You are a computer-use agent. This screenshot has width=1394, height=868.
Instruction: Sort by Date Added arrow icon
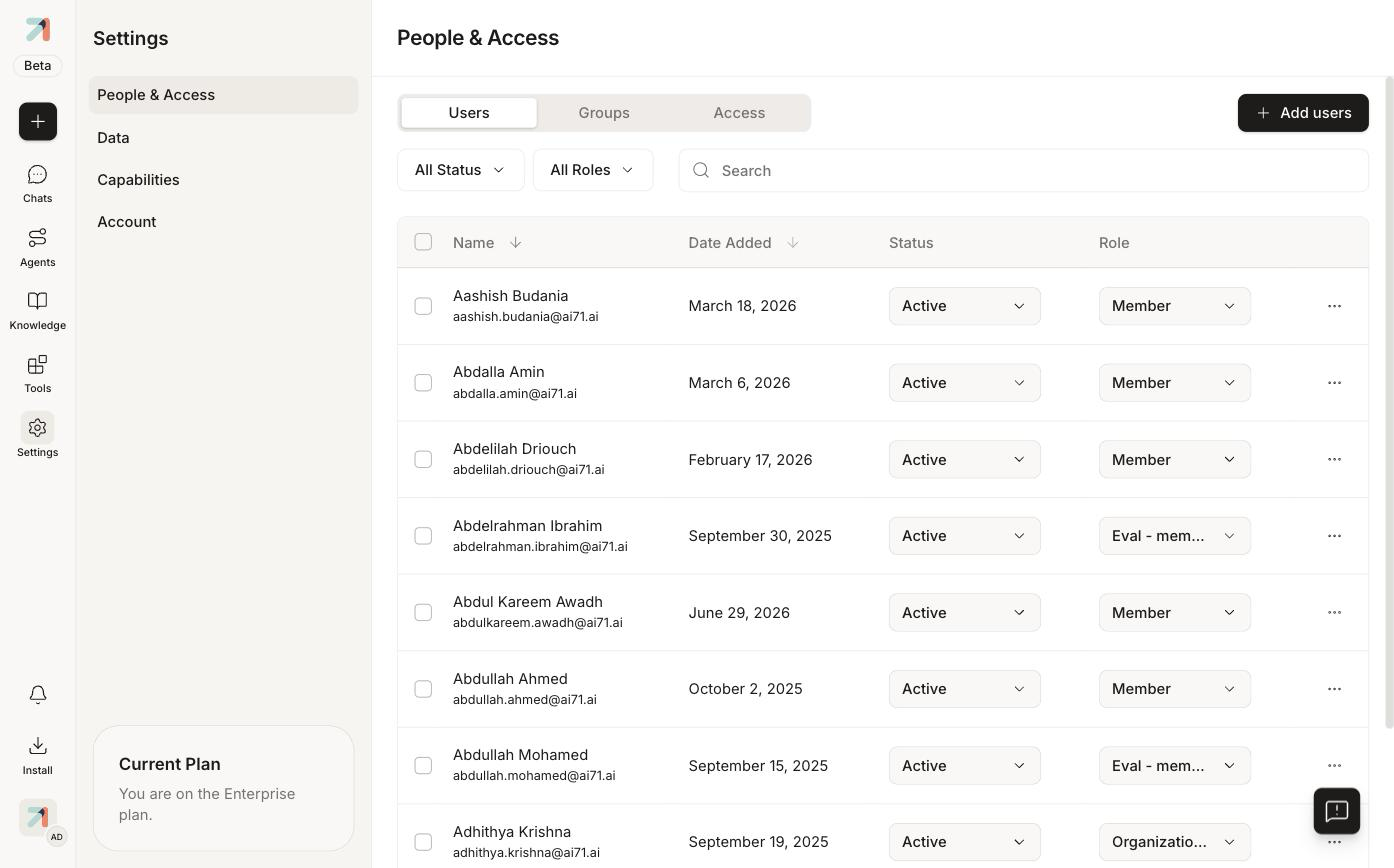pos(793,242)
